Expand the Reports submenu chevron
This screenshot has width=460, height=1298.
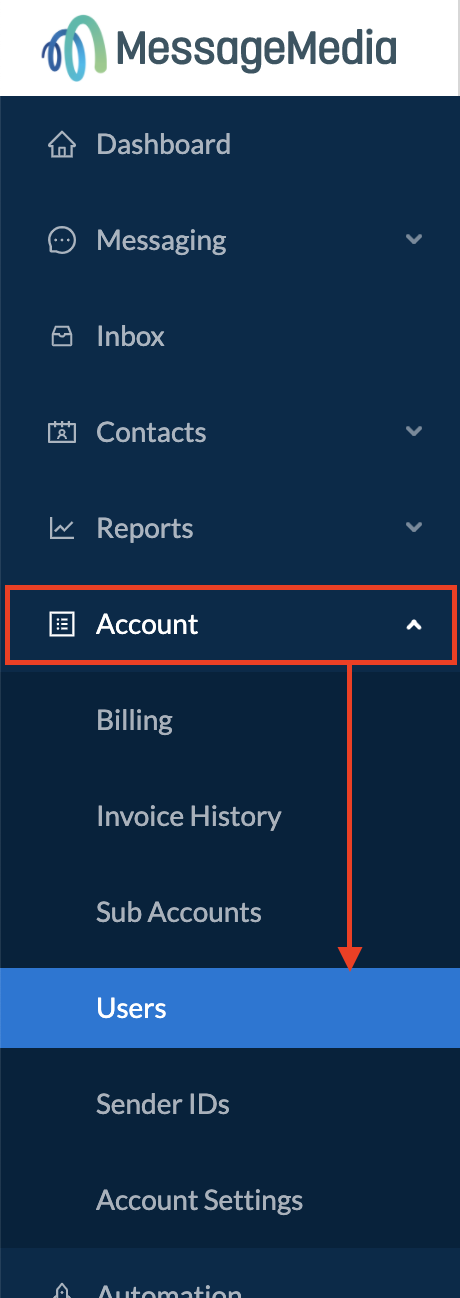414,527
